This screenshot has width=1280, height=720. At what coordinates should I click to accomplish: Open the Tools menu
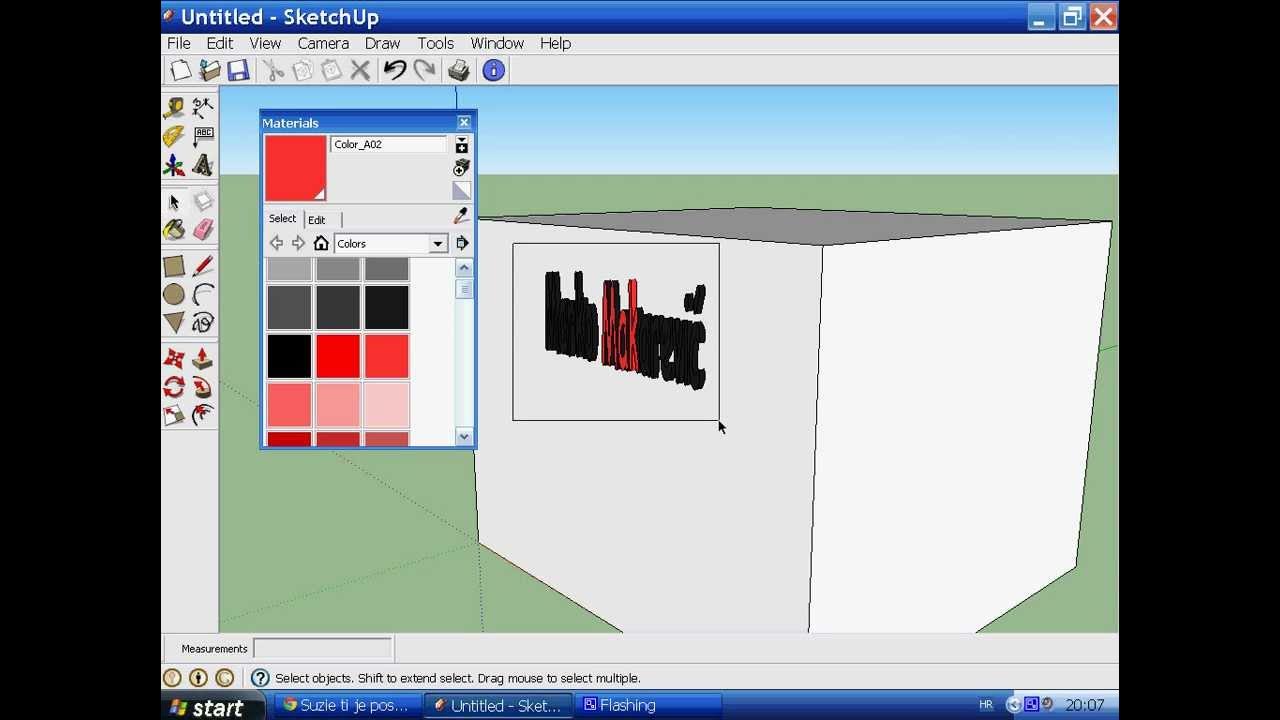point(436,43)
